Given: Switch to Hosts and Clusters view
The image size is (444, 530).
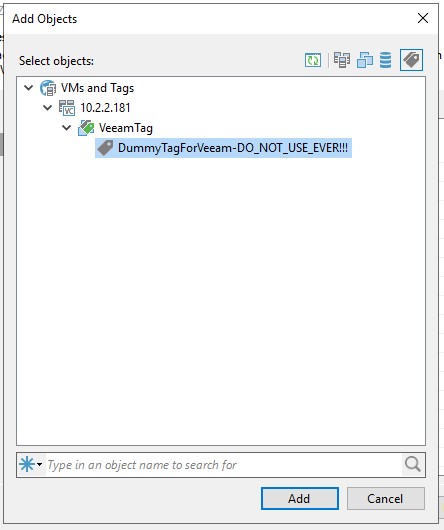Looking at the screenshot, I should tap(342, 60).
